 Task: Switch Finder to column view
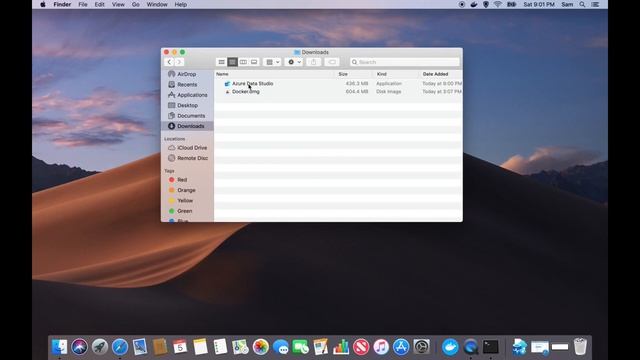click(243, 62)
